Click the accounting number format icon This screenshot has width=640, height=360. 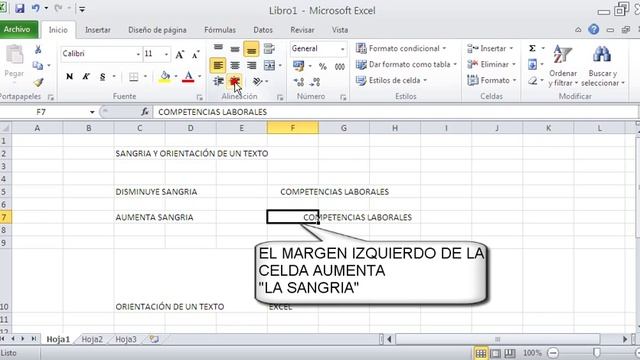298,66
